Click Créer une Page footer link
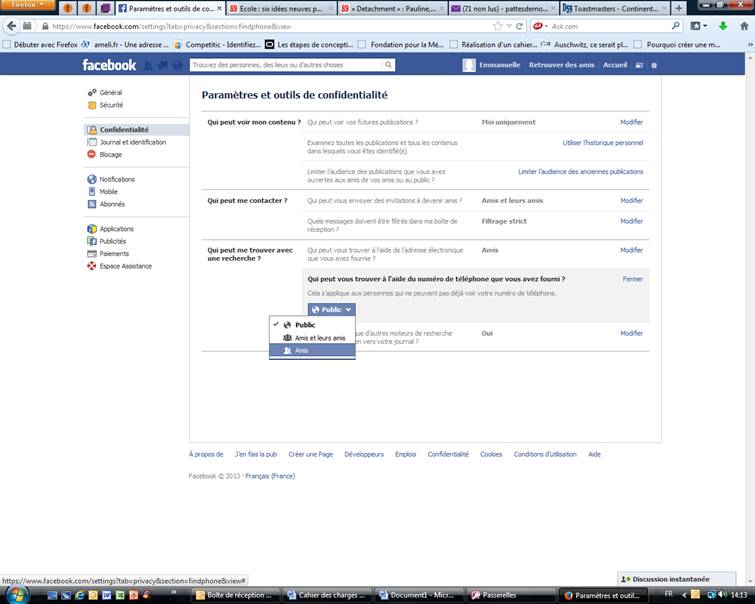Screen dimensions: 755x604 (x=311, y=454)
